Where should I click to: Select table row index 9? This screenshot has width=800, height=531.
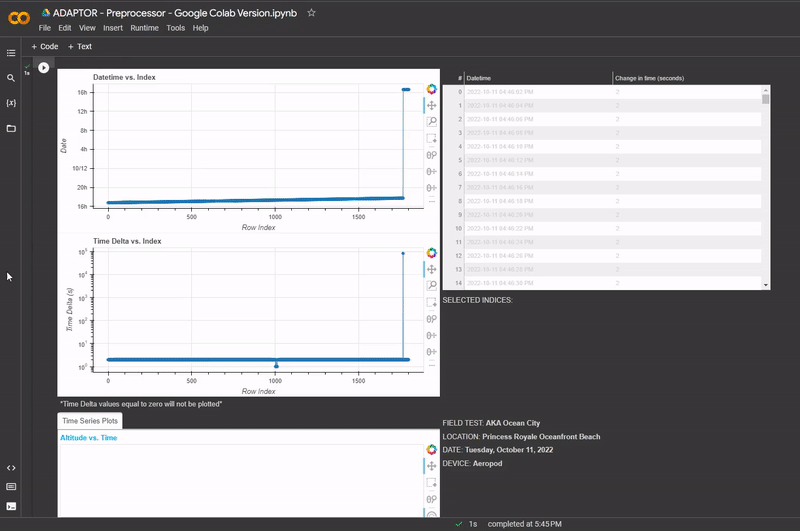point(602,215)
